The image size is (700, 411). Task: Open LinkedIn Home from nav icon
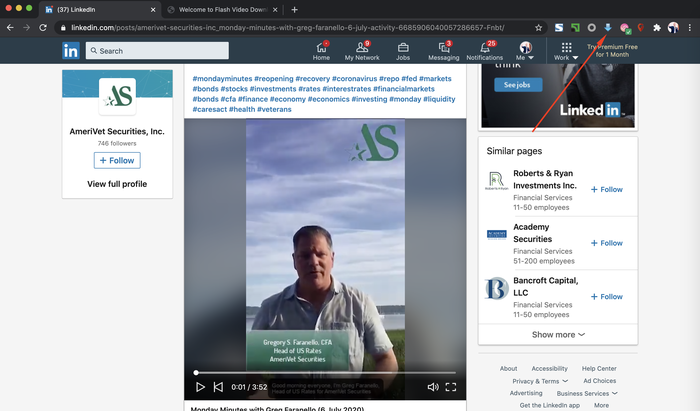point(322,46)
